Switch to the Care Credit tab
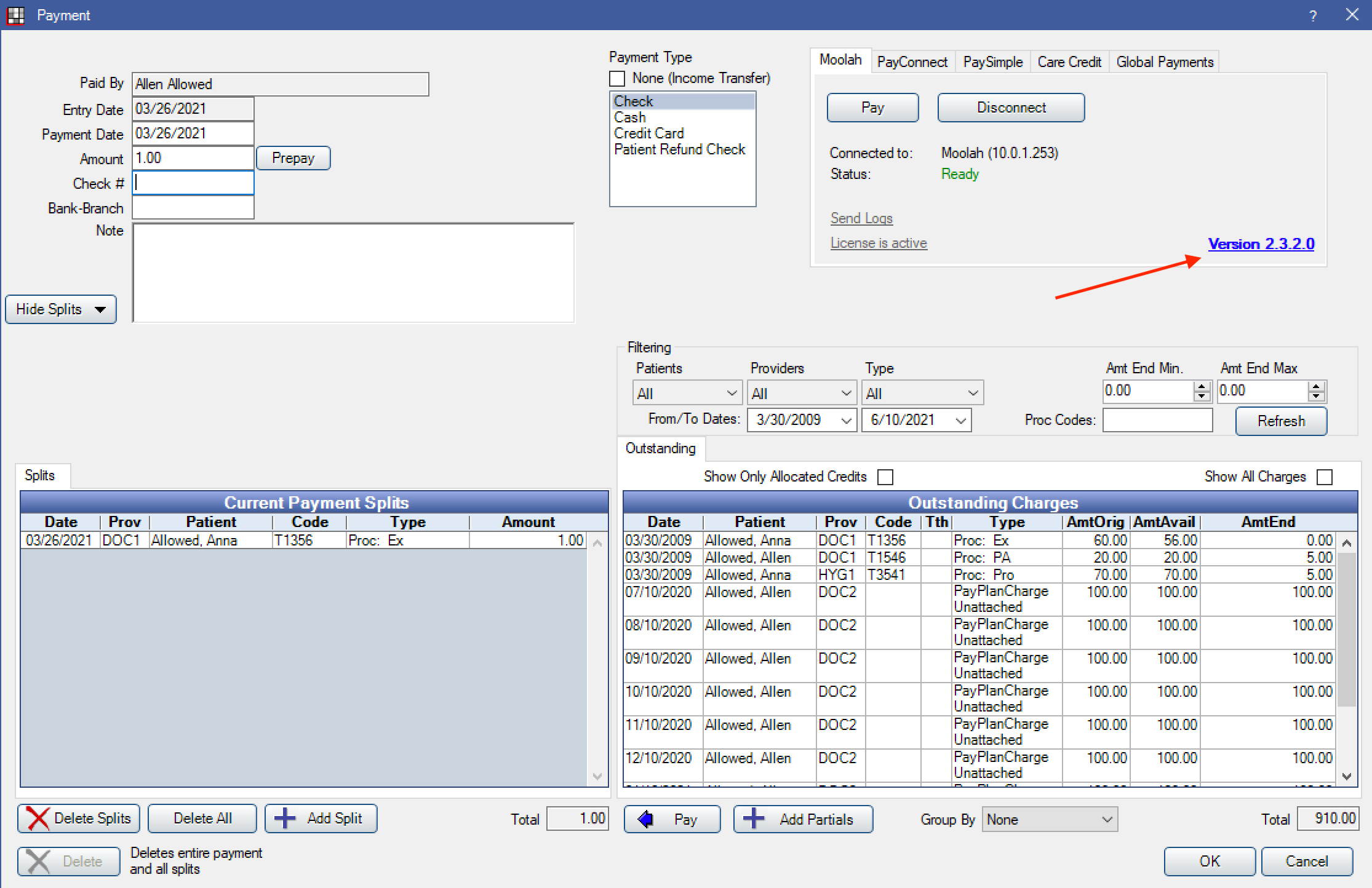 1069,62
